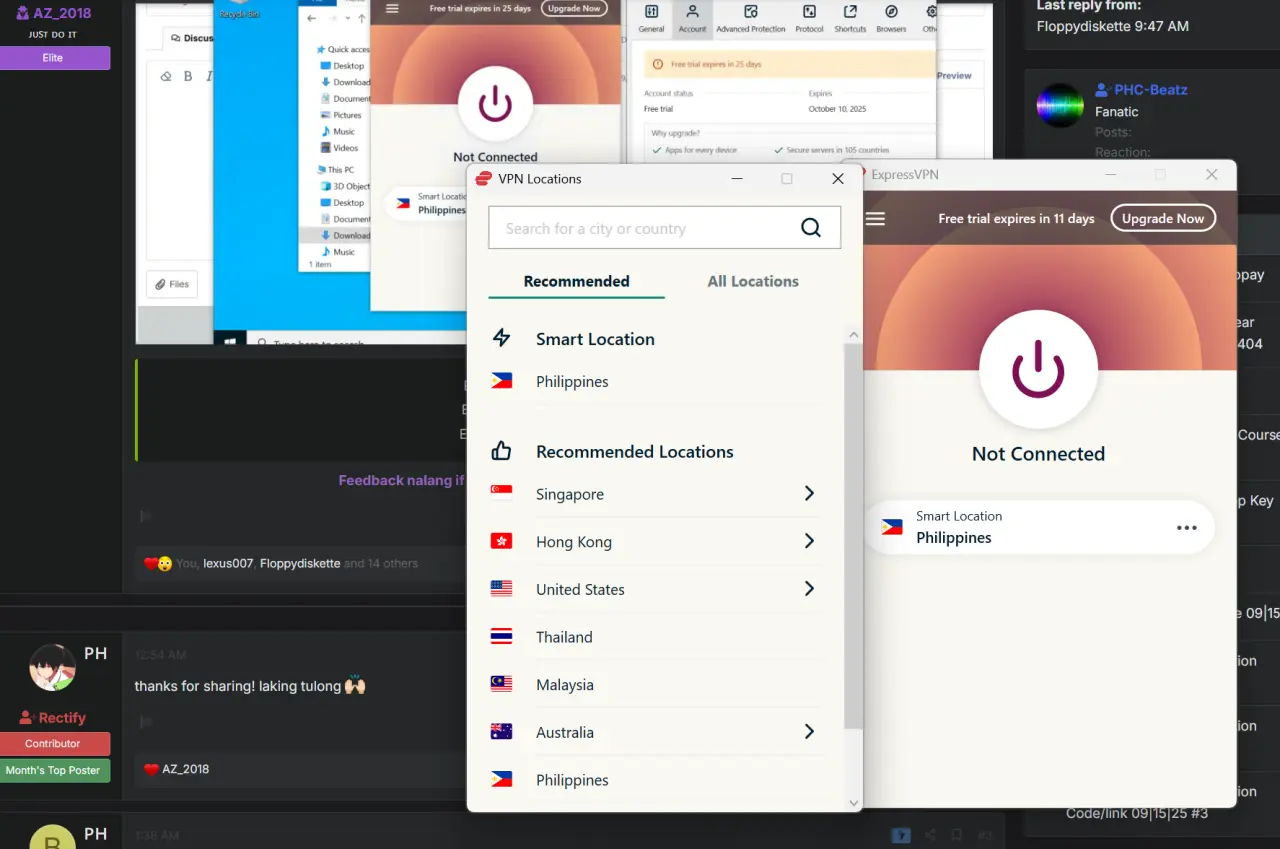The height and width of the screenshot is (849, 1280).
Task: Open lexus007 in reactions list
Action: (228, 564)
